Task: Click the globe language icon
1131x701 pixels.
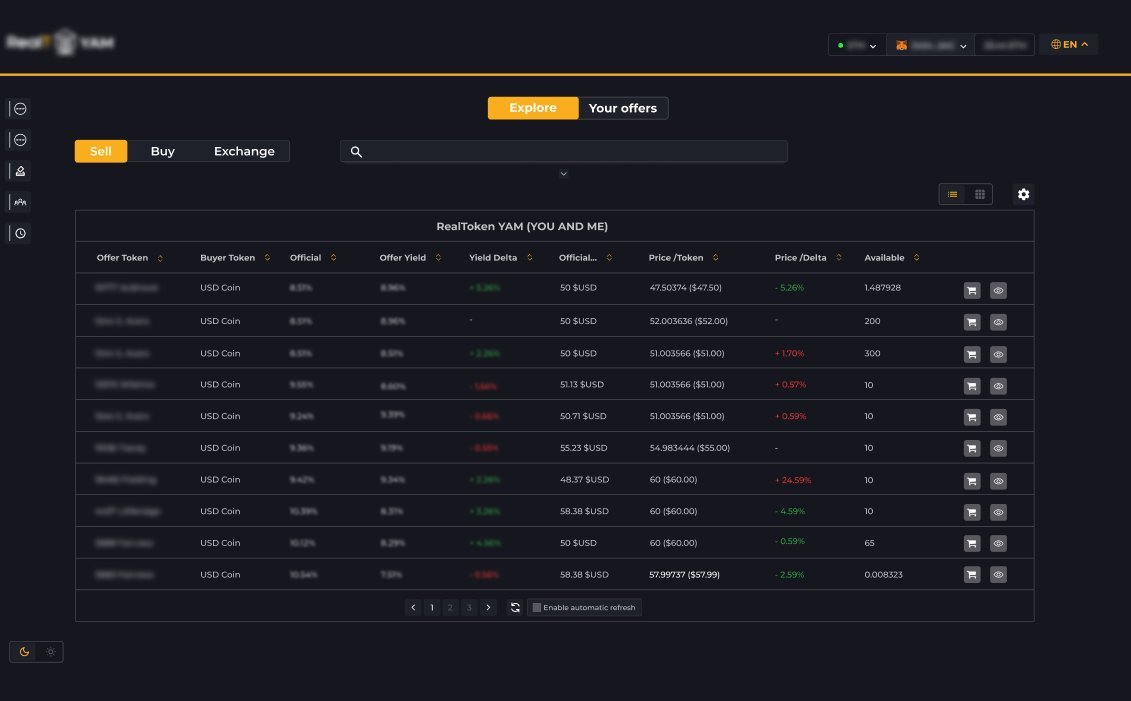Action: point(1055,45)
